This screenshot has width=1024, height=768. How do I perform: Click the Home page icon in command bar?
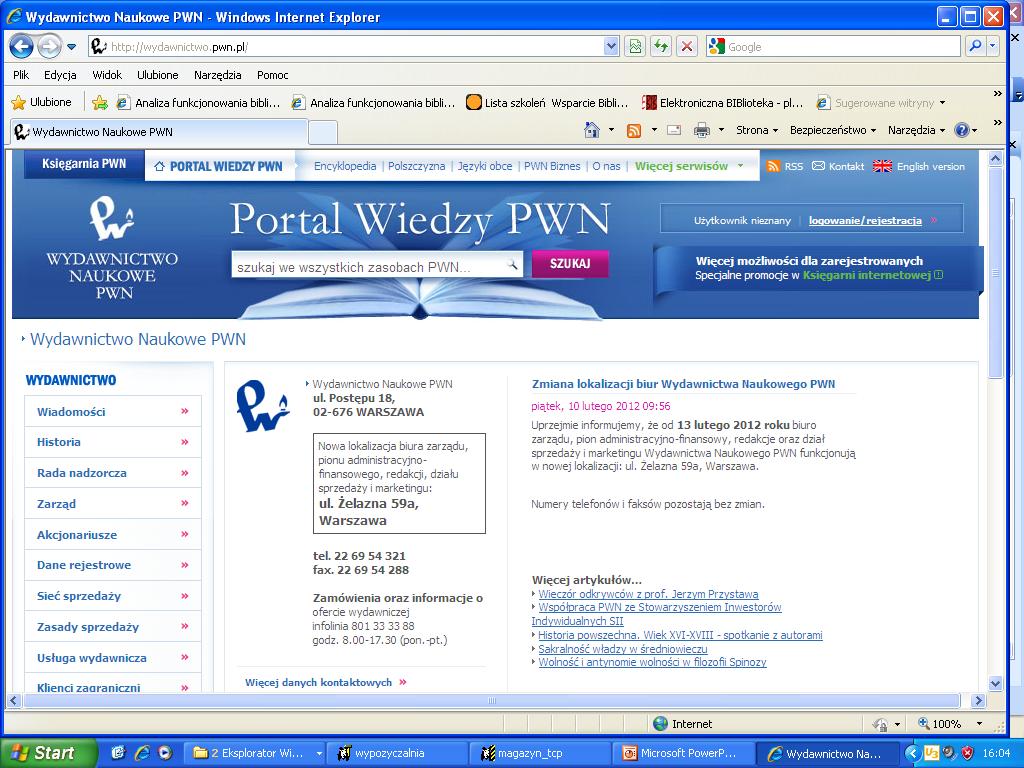[x=592, y=130]
